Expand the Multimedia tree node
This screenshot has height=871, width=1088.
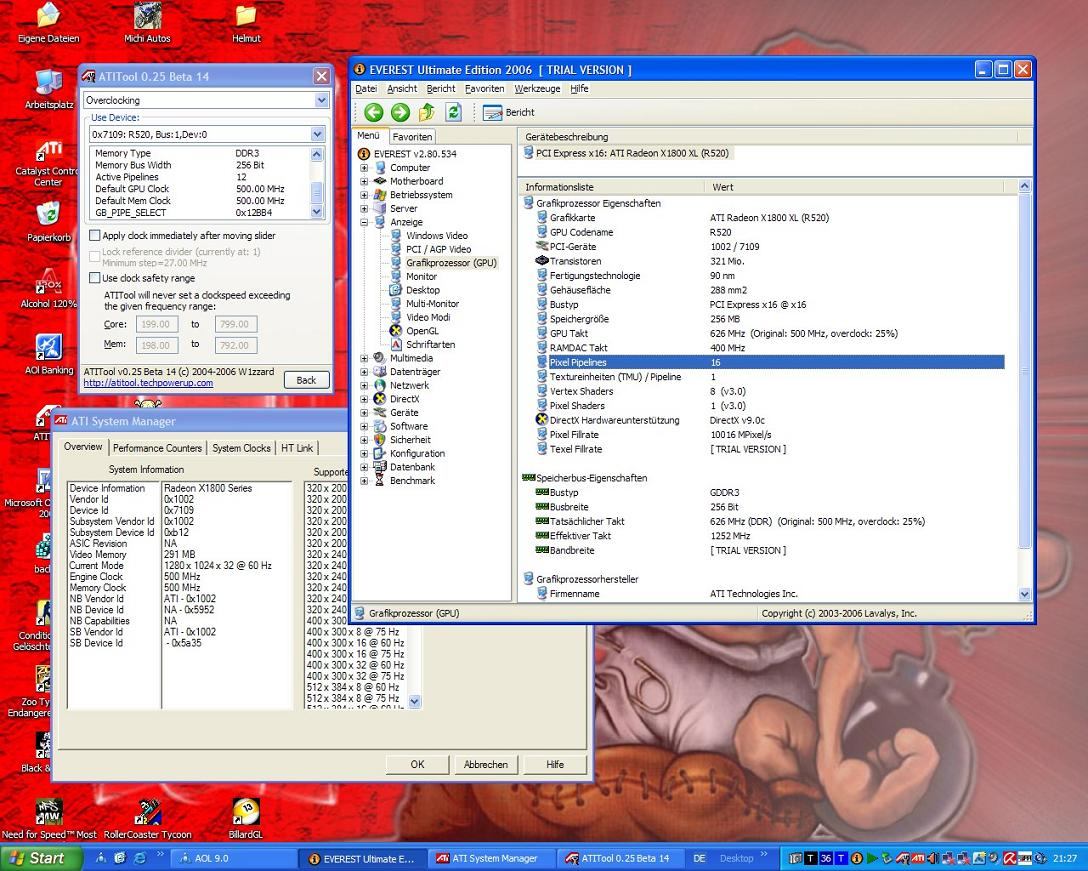364,358
